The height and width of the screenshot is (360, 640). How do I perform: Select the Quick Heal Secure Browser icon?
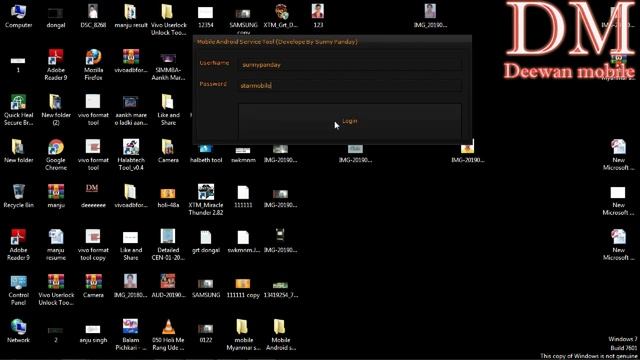pyautogui.click(x=18, y=110)
